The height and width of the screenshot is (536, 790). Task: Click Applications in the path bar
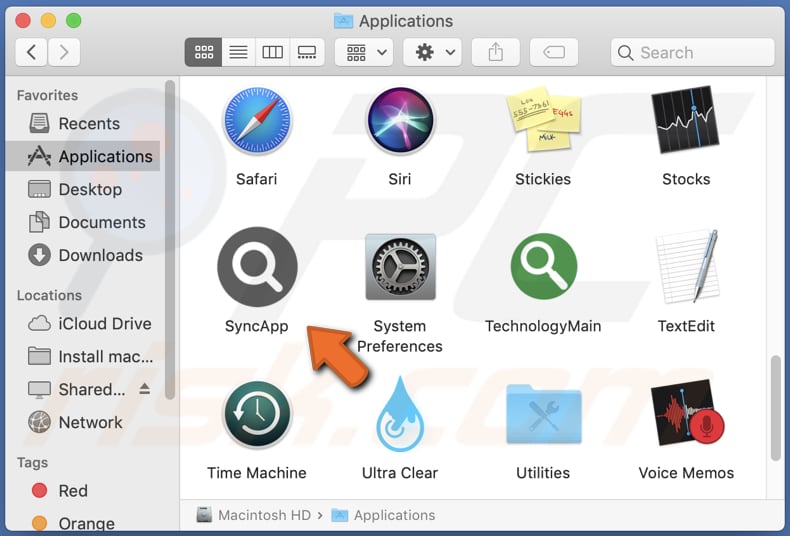pyautogui.click(x=383, y=515)
